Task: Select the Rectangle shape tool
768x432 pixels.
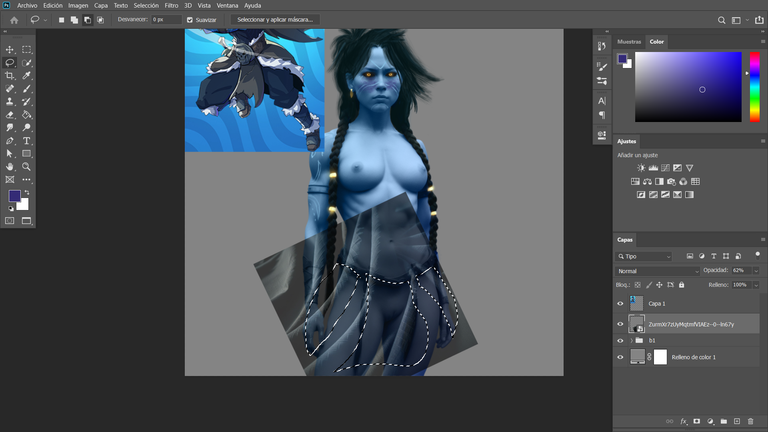Action: [26, 153]
